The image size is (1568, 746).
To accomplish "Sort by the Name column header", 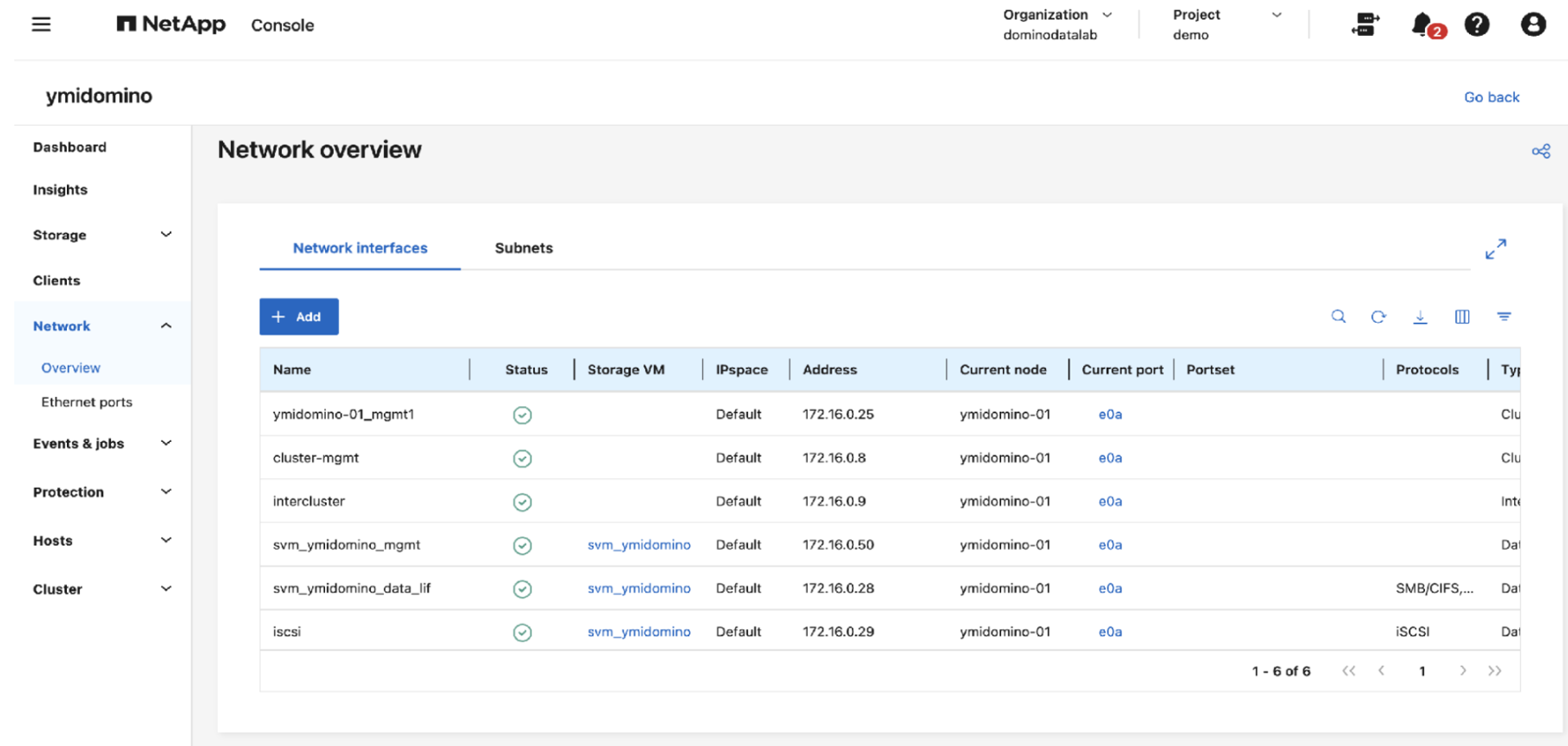I will point(292,369).
